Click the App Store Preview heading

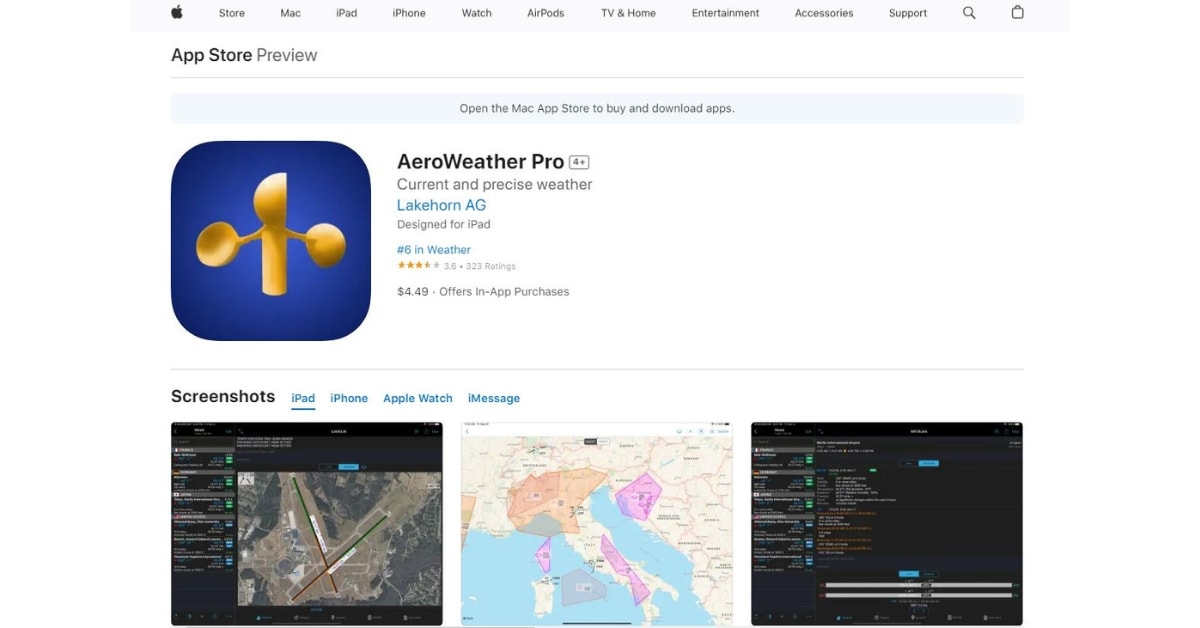pyautogui.click(x=244, y=55)
